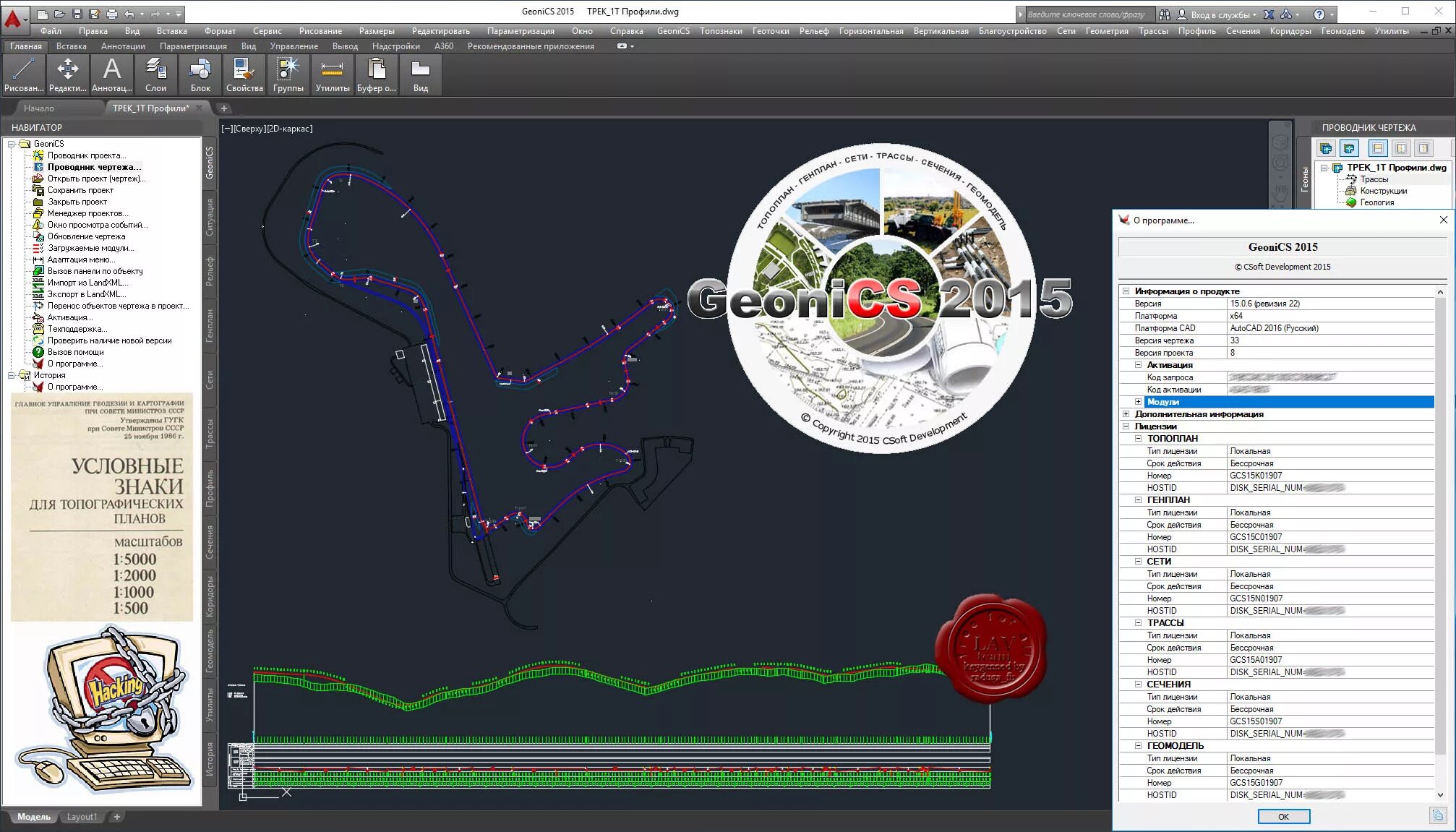Click copy icon beside OK in About dialog
The height and width of the screenshot is (832, 1456).
pyautogui.click(x=1437, y=815)
